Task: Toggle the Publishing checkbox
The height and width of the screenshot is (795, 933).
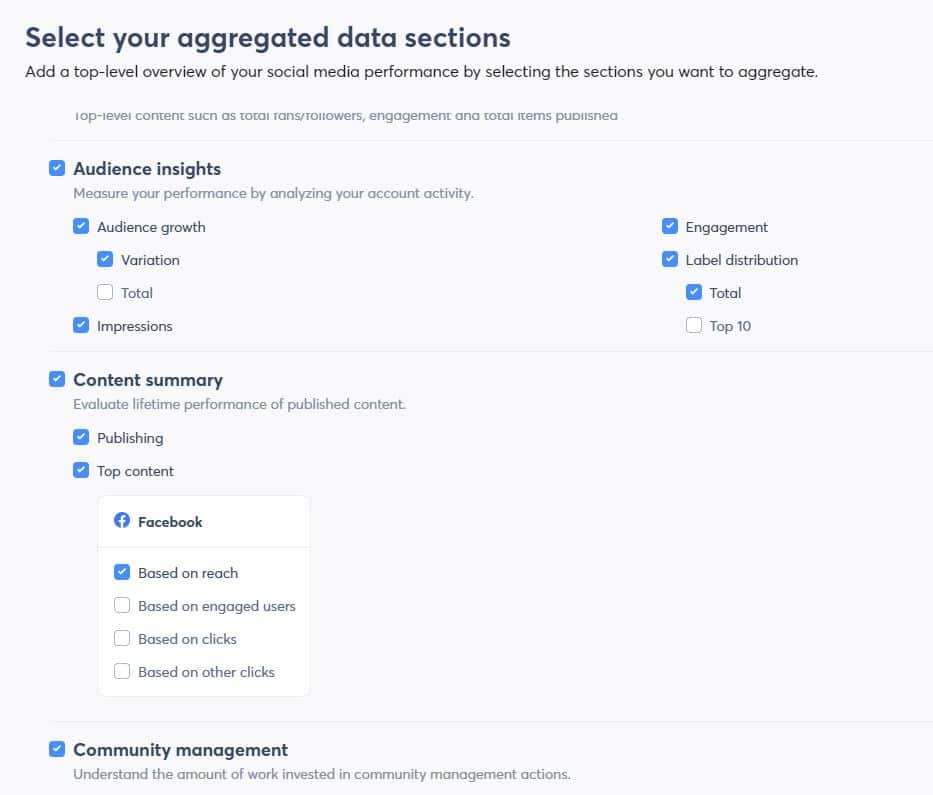Action: 81,437
